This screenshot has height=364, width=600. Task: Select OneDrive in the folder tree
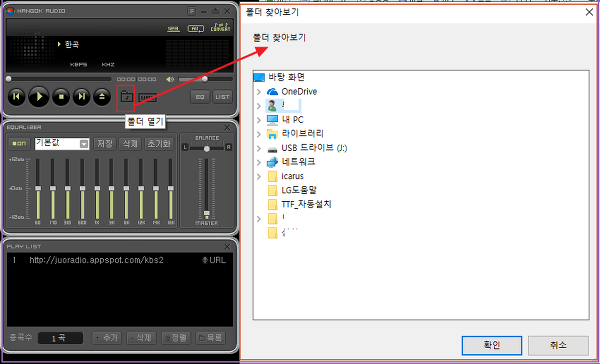[299, 91]
